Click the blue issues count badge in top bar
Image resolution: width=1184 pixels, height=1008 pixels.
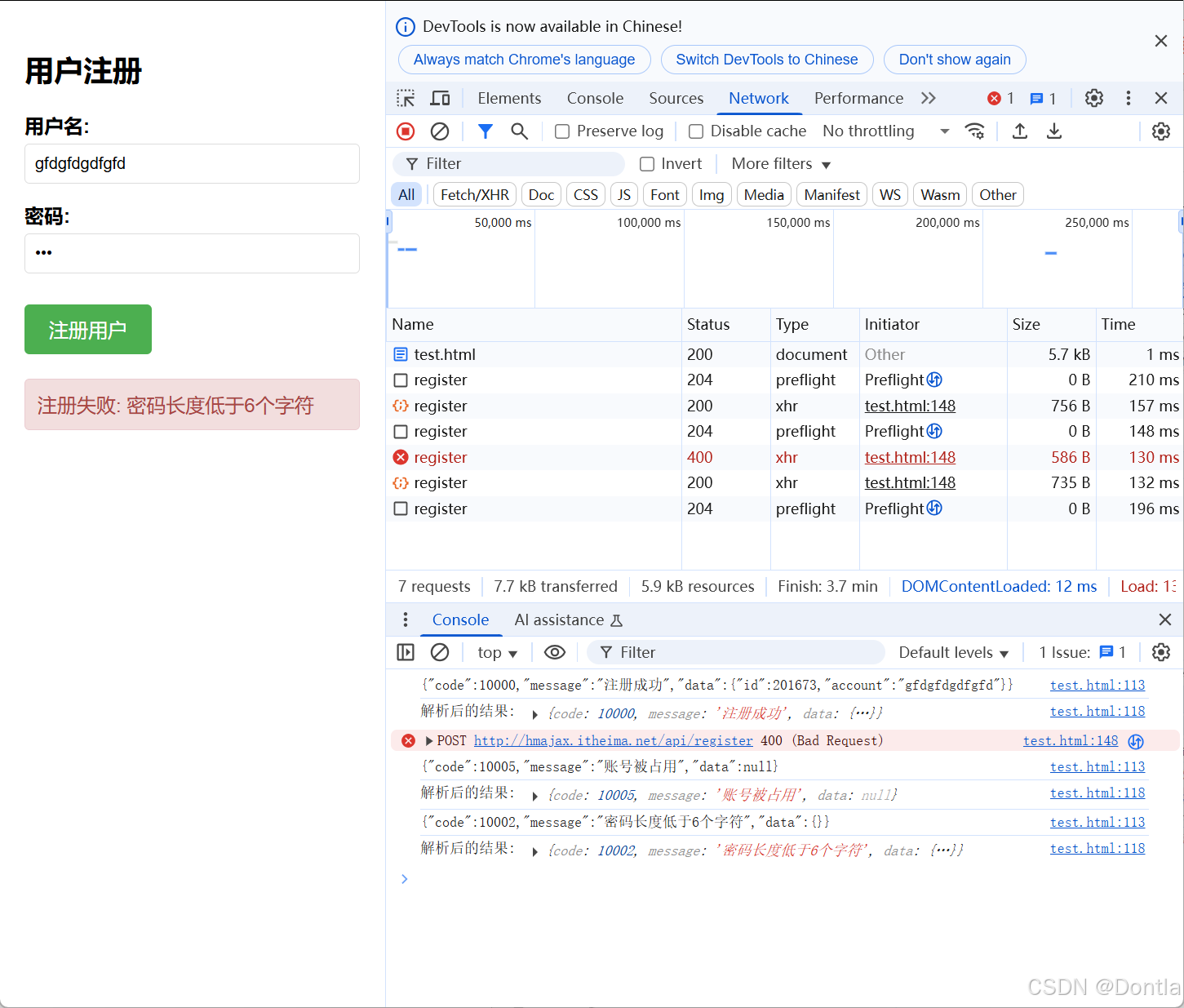point(1043,99)
